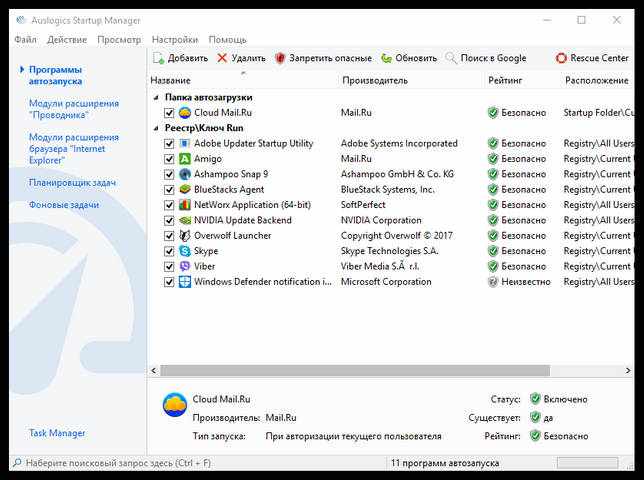Image resolution: width=644 pixels, height=480 pixels.
Task: Select the Windows Defender notification row text
Action: coord(263,282)
